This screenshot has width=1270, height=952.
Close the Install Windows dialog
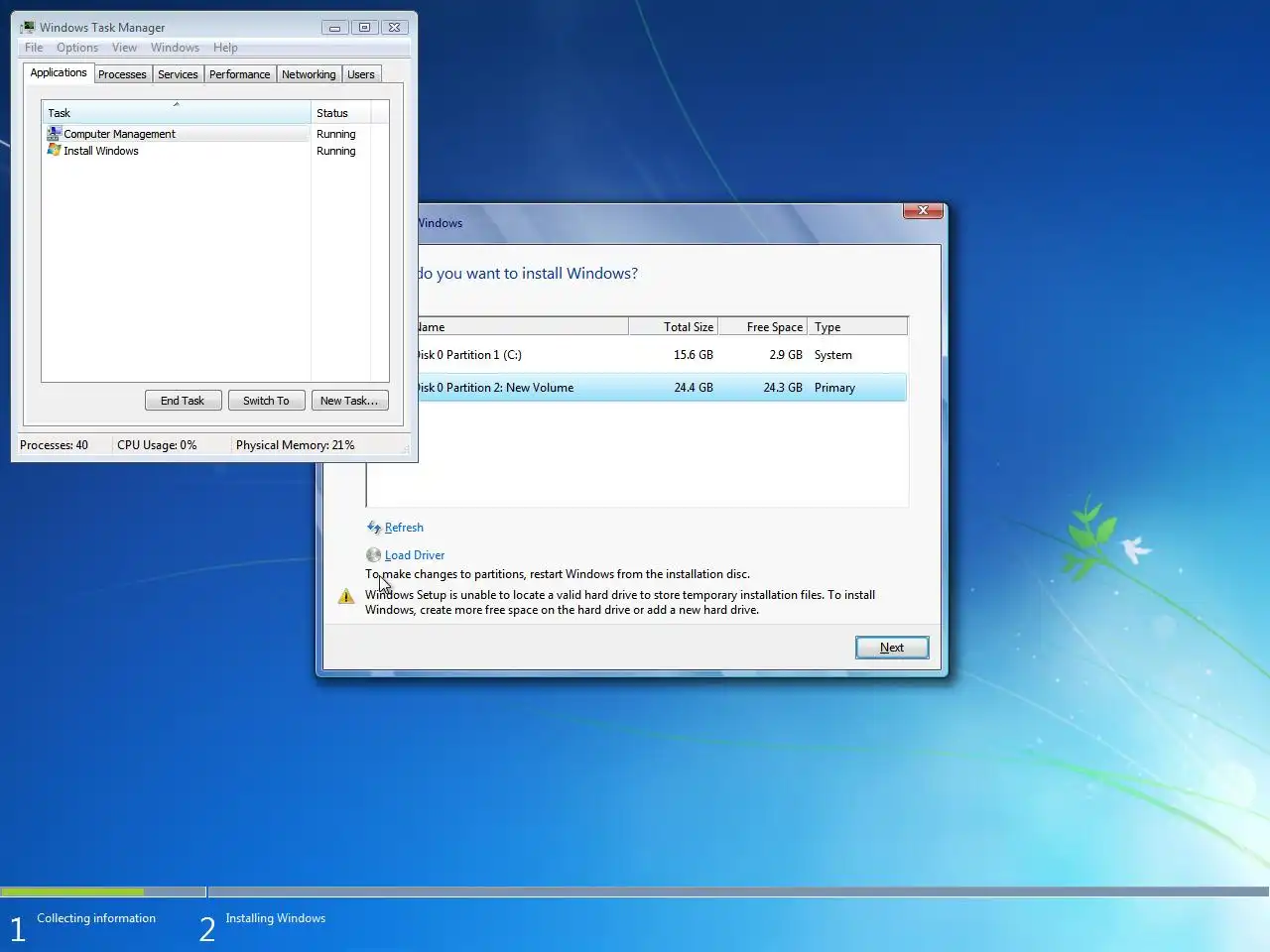[923, 210]
